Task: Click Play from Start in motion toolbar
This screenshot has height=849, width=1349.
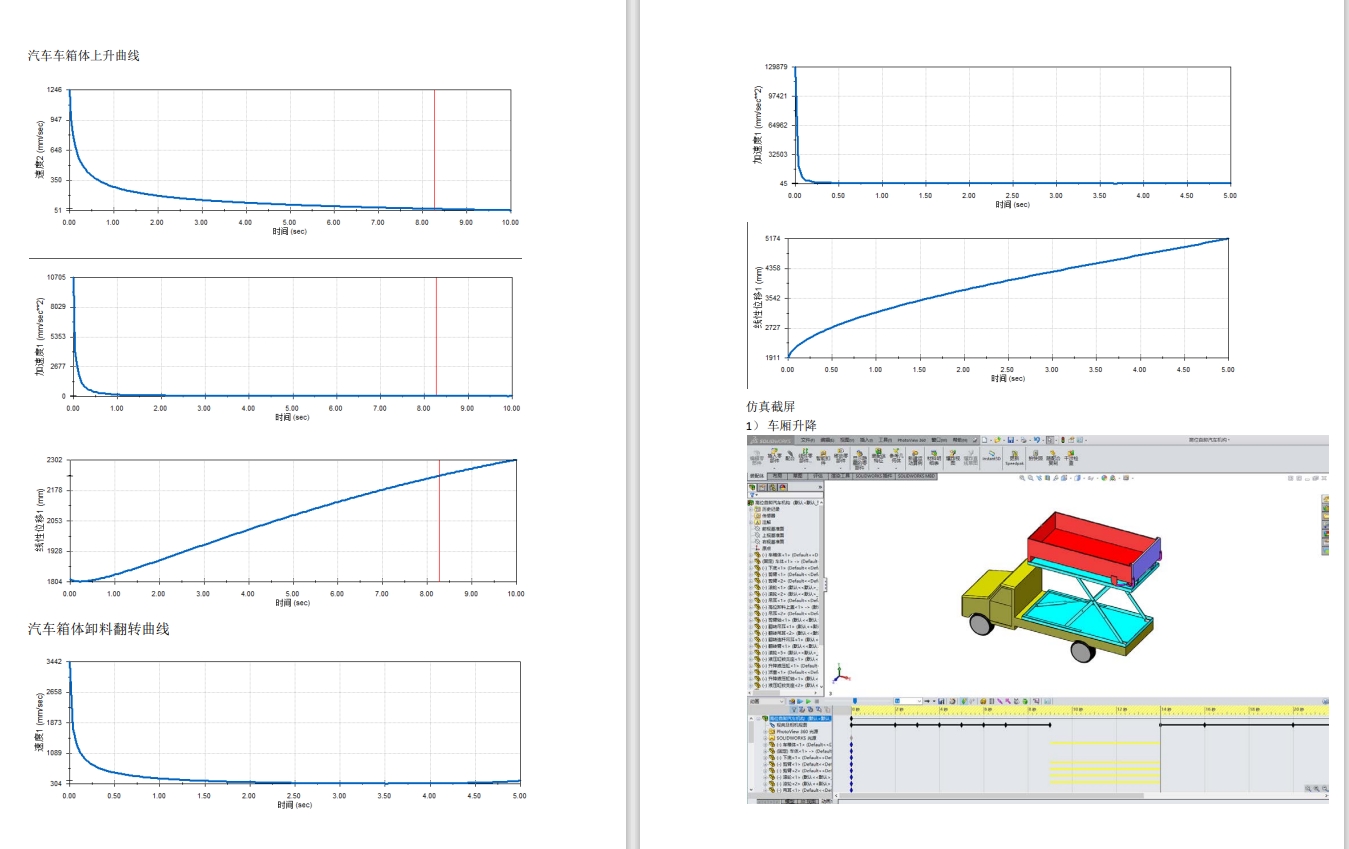Action: [800, 701]
